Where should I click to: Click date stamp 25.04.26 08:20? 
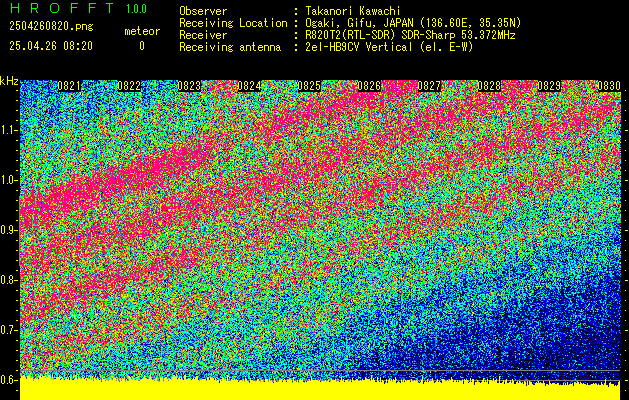pos(51,46)
